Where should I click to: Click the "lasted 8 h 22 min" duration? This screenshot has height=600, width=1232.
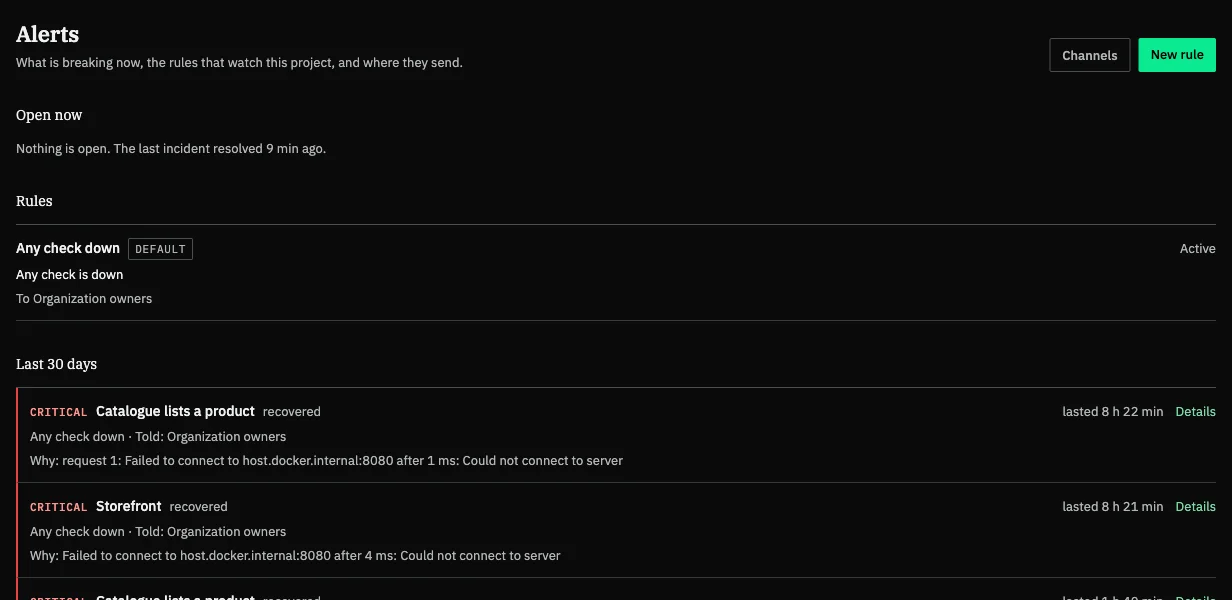[1112, 411]
